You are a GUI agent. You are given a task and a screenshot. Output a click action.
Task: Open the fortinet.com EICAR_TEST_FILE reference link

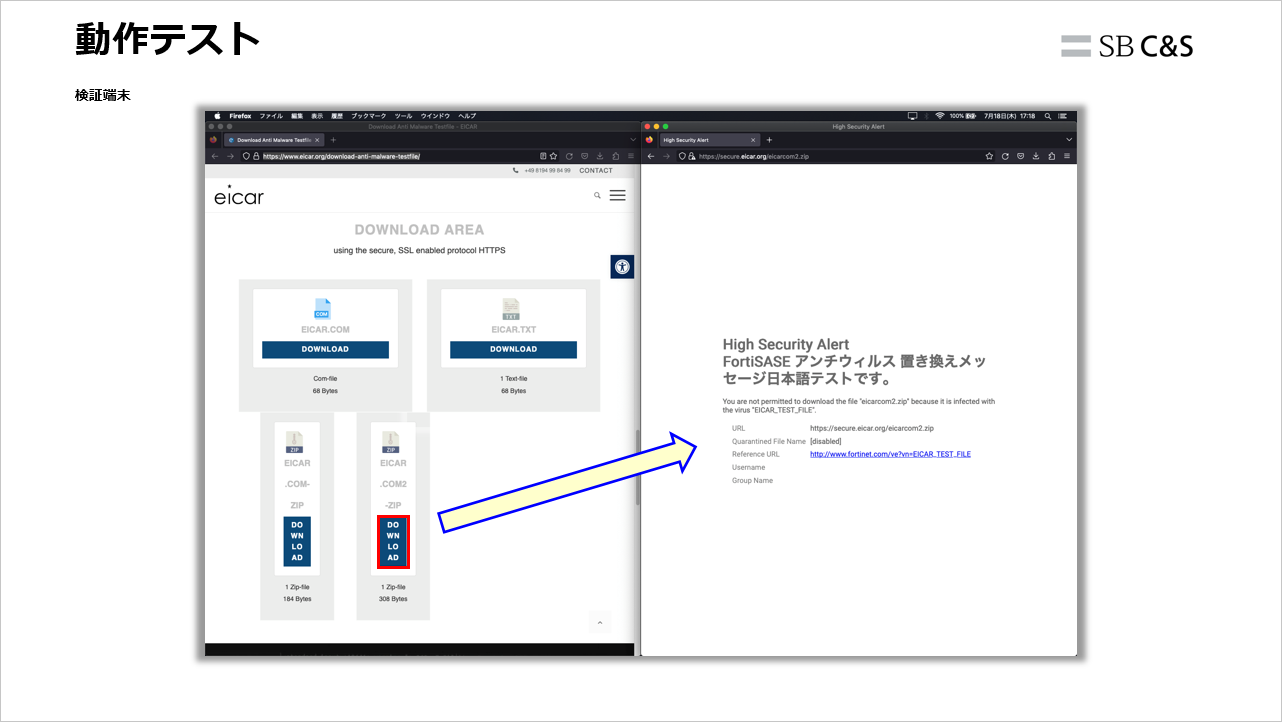click(x=890, y=454)
